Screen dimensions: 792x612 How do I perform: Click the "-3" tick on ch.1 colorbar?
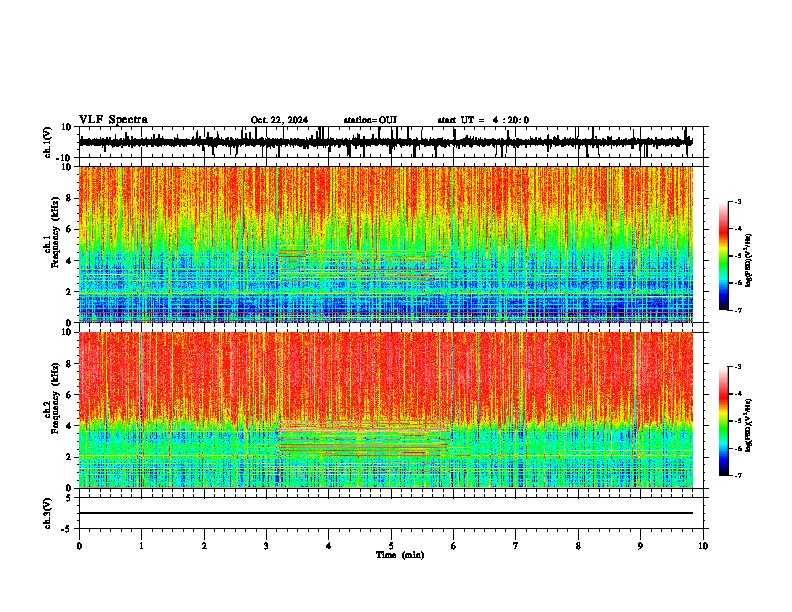pos(738,201)
